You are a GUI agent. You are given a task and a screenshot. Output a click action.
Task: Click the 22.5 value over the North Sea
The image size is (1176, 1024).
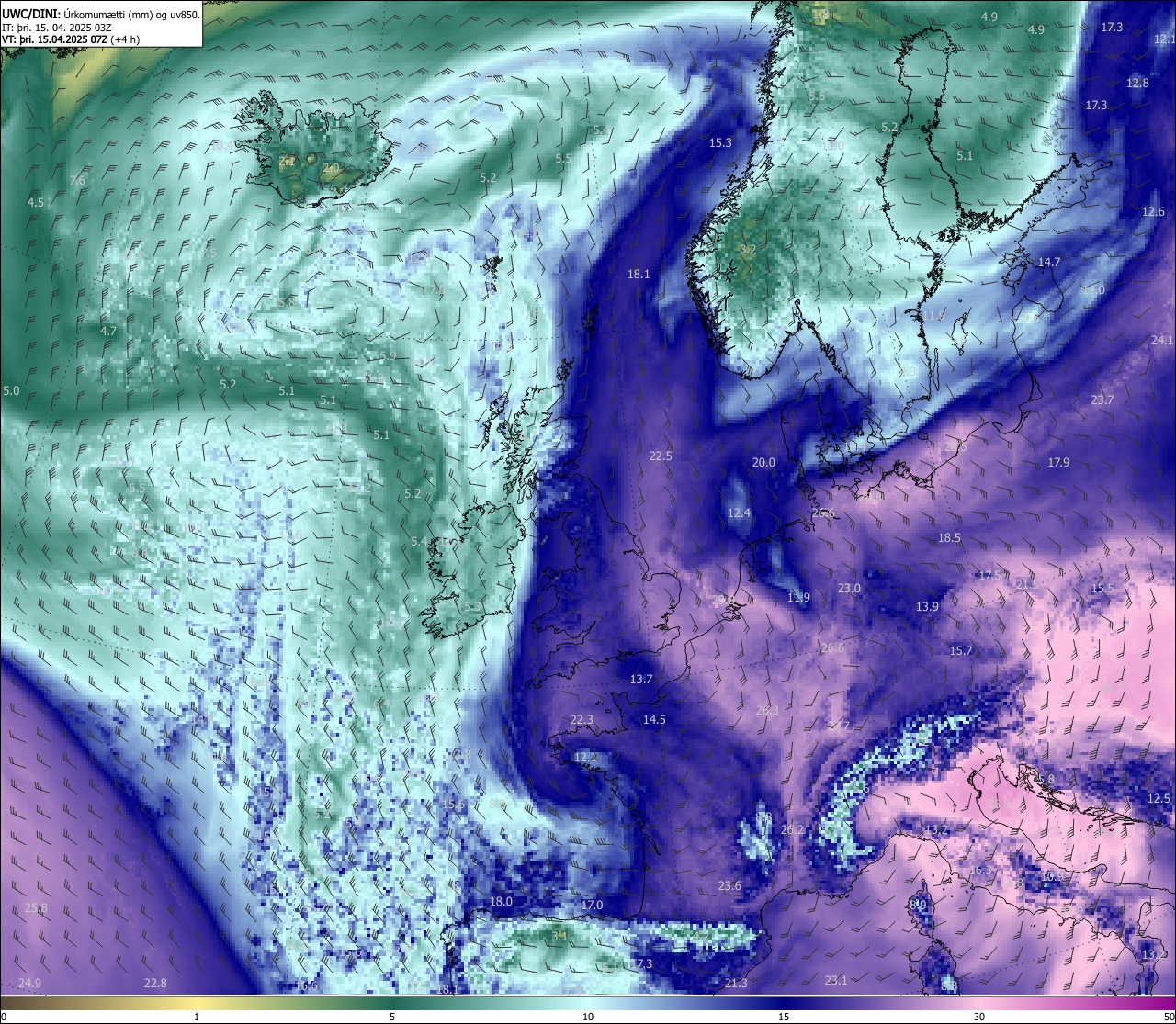coord(661,456)
